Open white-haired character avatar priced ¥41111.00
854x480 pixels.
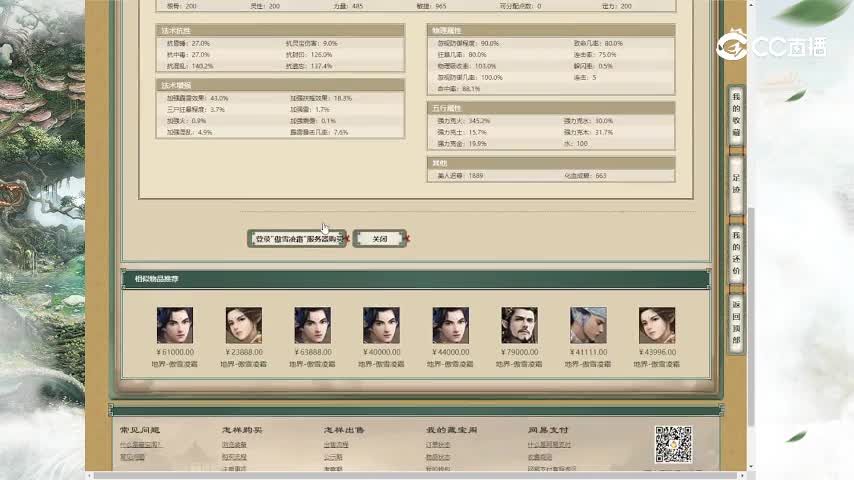(588, 325)
